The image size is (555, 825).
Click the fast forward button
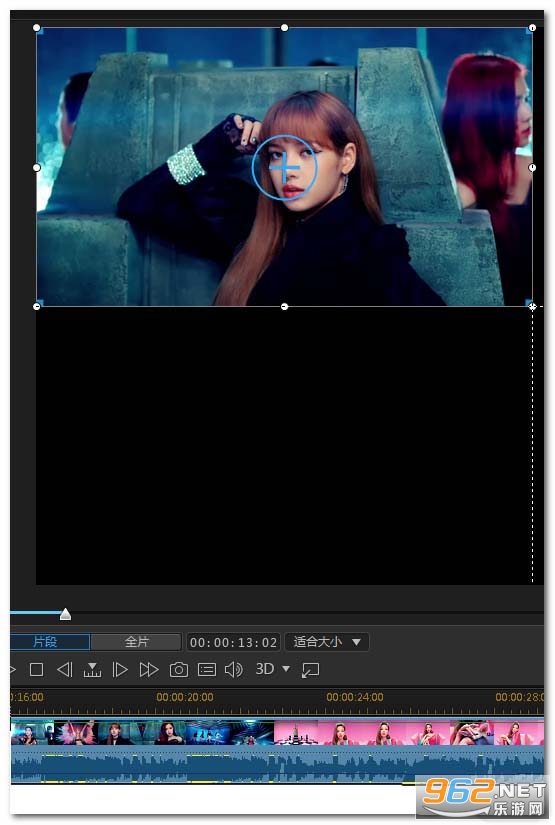[x=149, y=669]
